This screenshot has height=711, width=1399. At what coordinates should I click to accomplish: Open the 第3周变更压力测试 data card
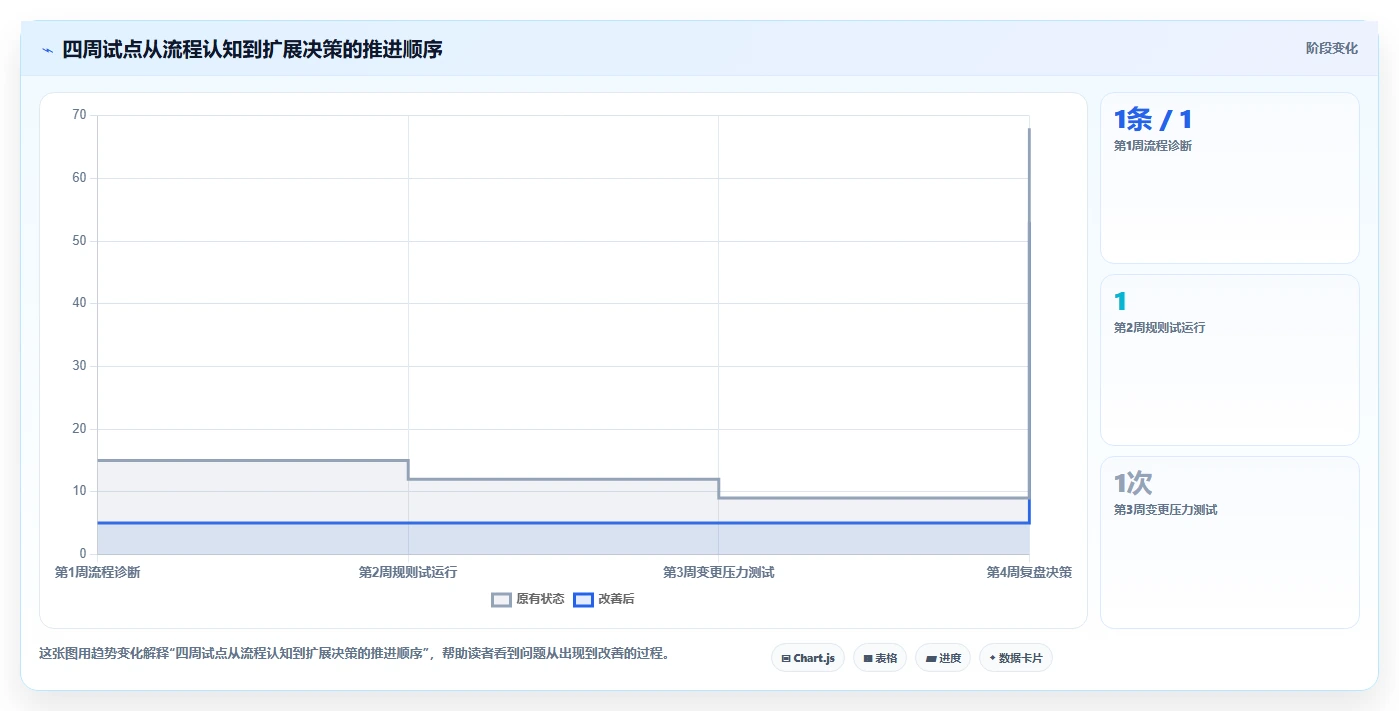(x=1230, y=542)
